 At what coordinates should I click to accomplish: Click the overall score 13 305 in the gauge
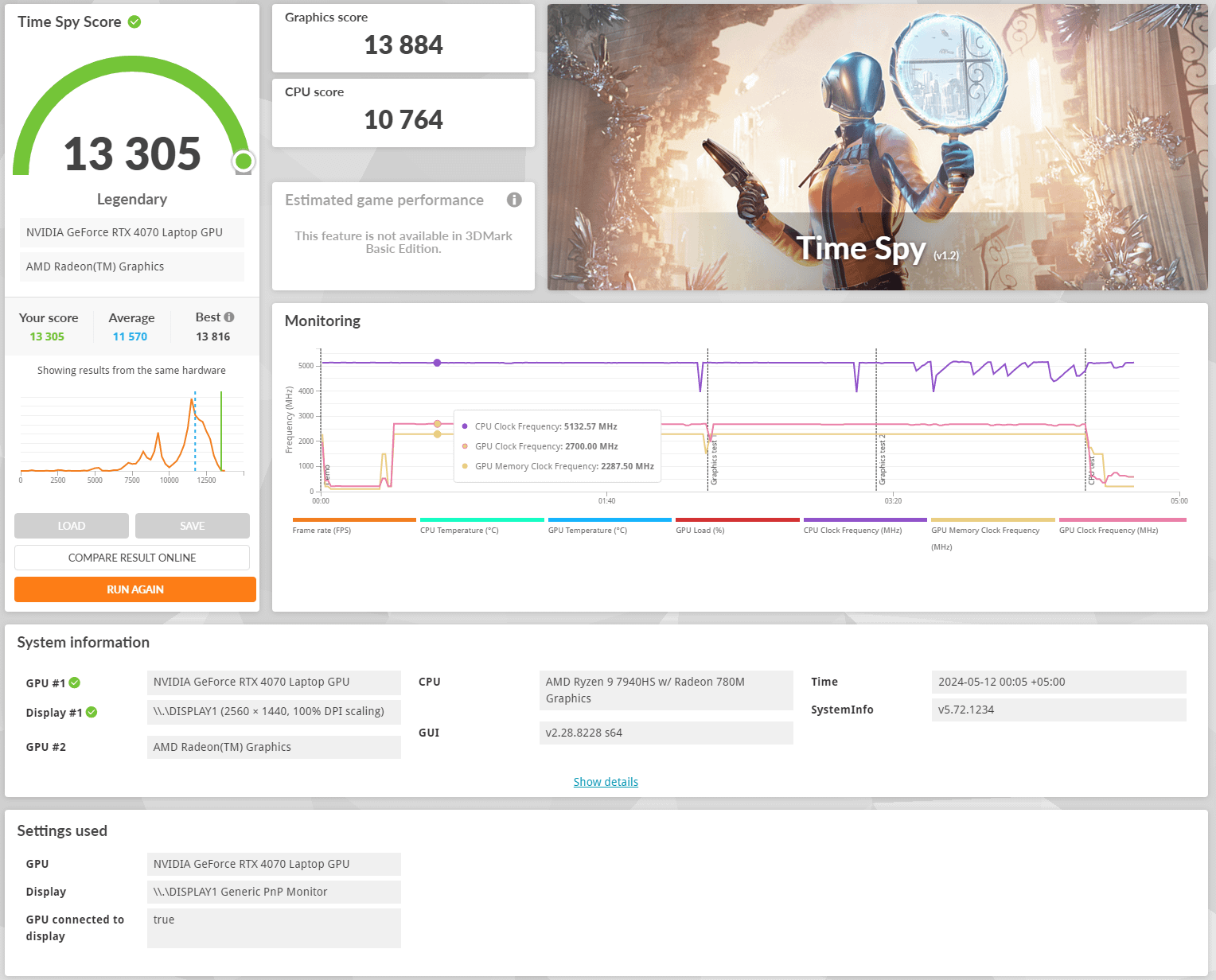(132, 154)
